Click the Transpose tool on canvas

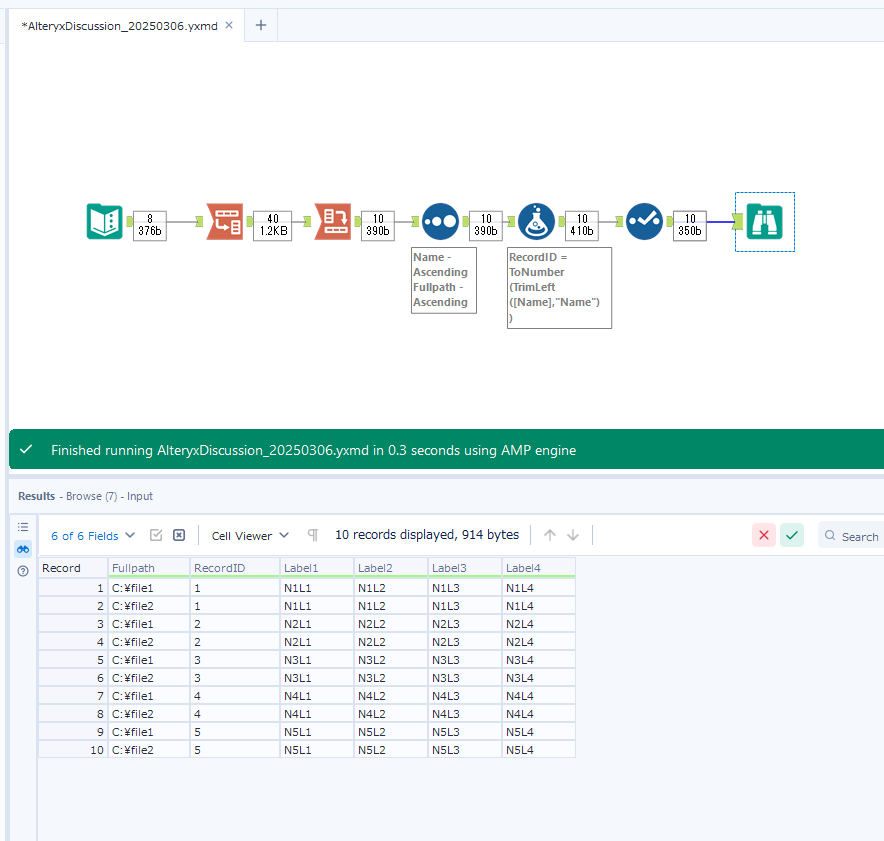point(224,221)
